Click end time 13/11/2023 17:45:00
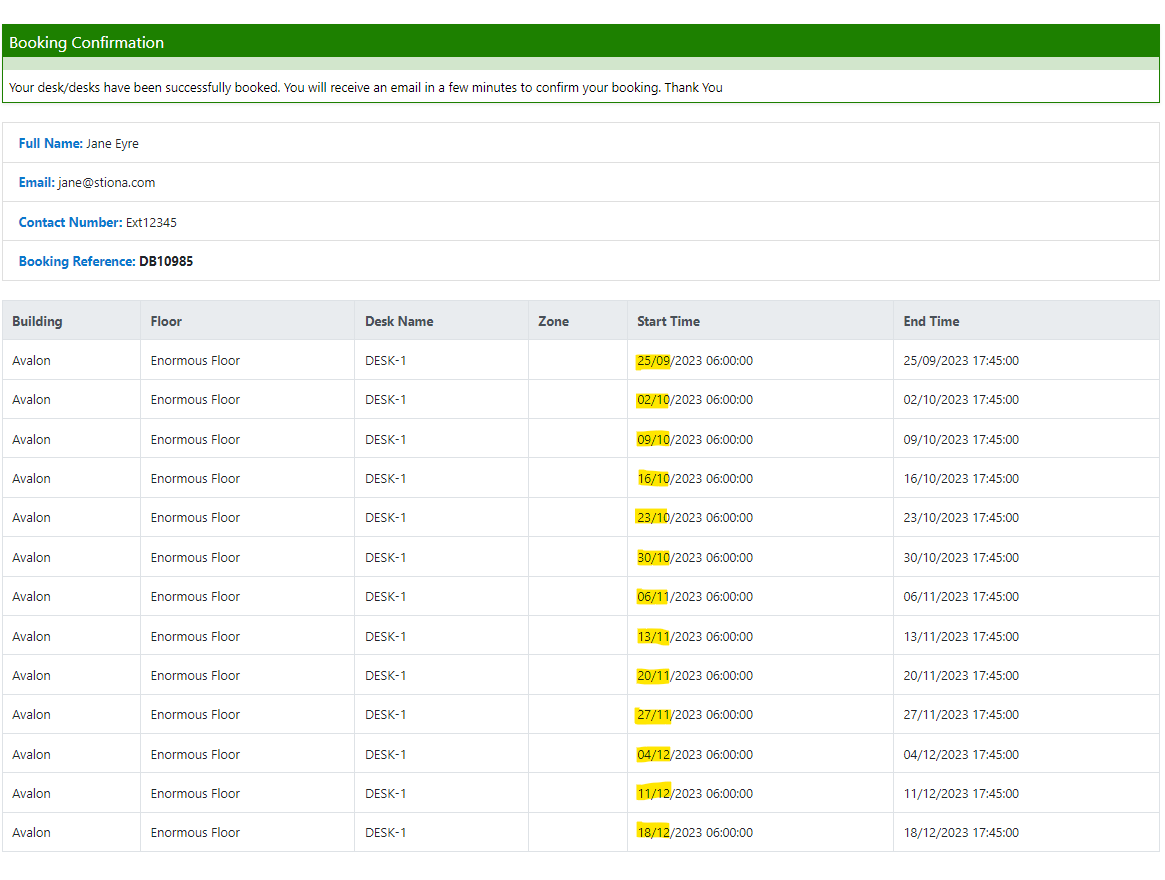The width and height of the screenshot is (1165, 880). point(961,636)
